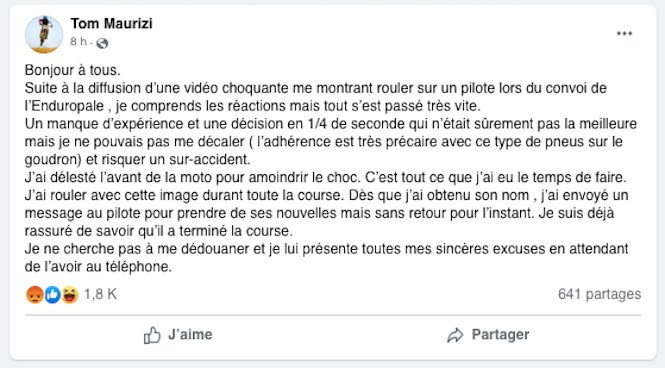Click the arrow icon beside Partager

click(x=455, y=335)
